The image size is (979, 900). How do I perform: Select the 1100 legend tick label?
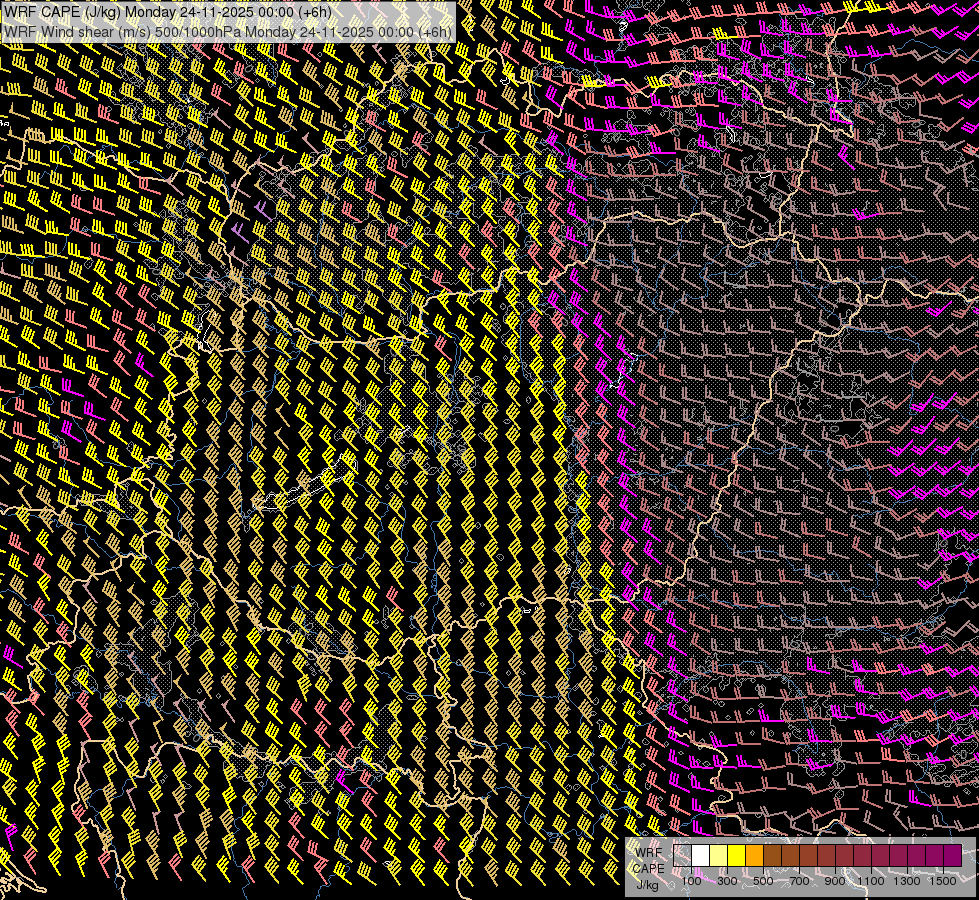click(x=871, y=881)
